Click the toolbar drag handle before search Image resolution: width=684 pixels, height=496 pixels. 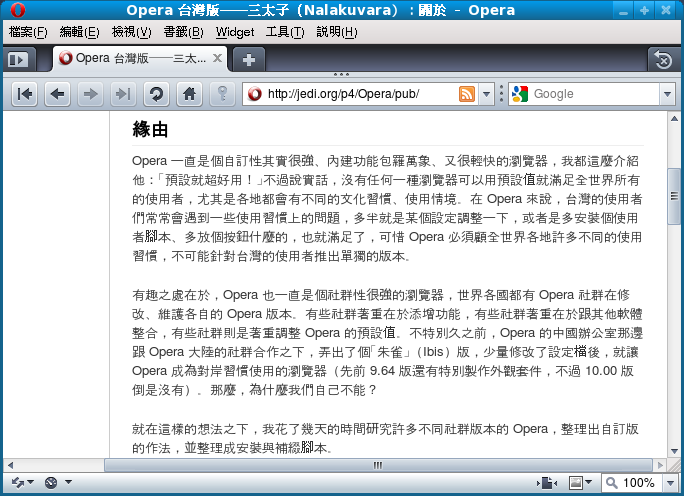click(x=501, y=94)
